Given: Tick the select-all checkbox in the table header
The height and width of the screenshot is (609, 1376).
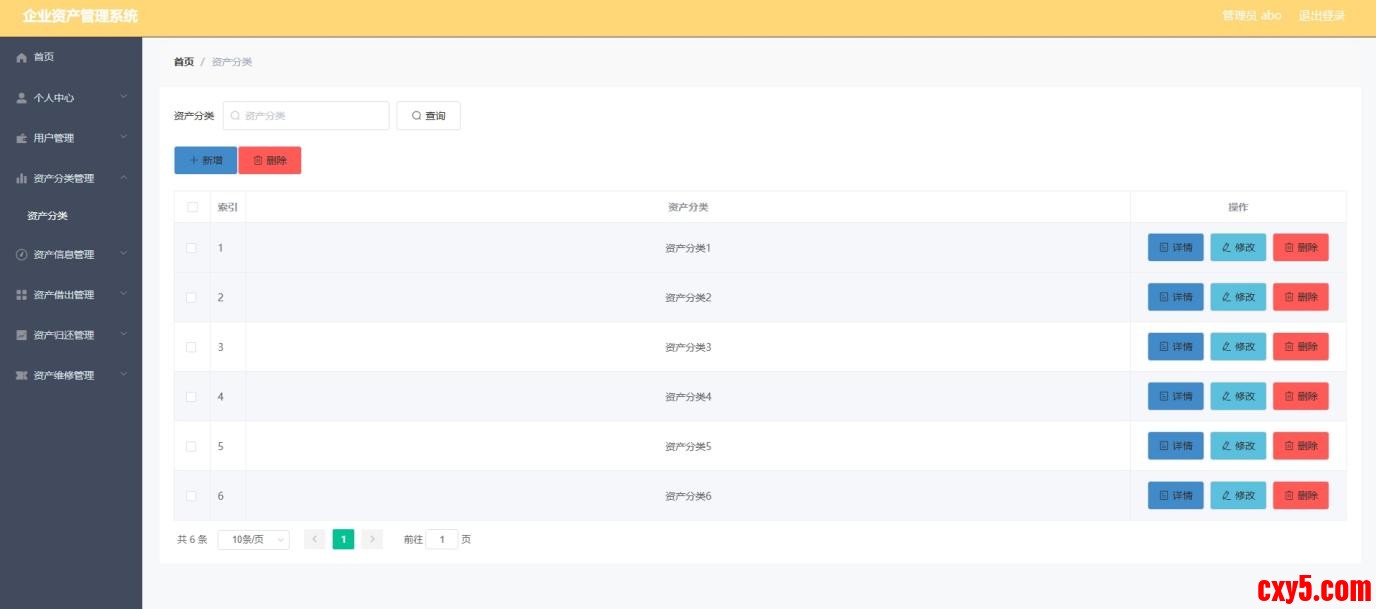Looking at the screenshot, I should 192,207.
